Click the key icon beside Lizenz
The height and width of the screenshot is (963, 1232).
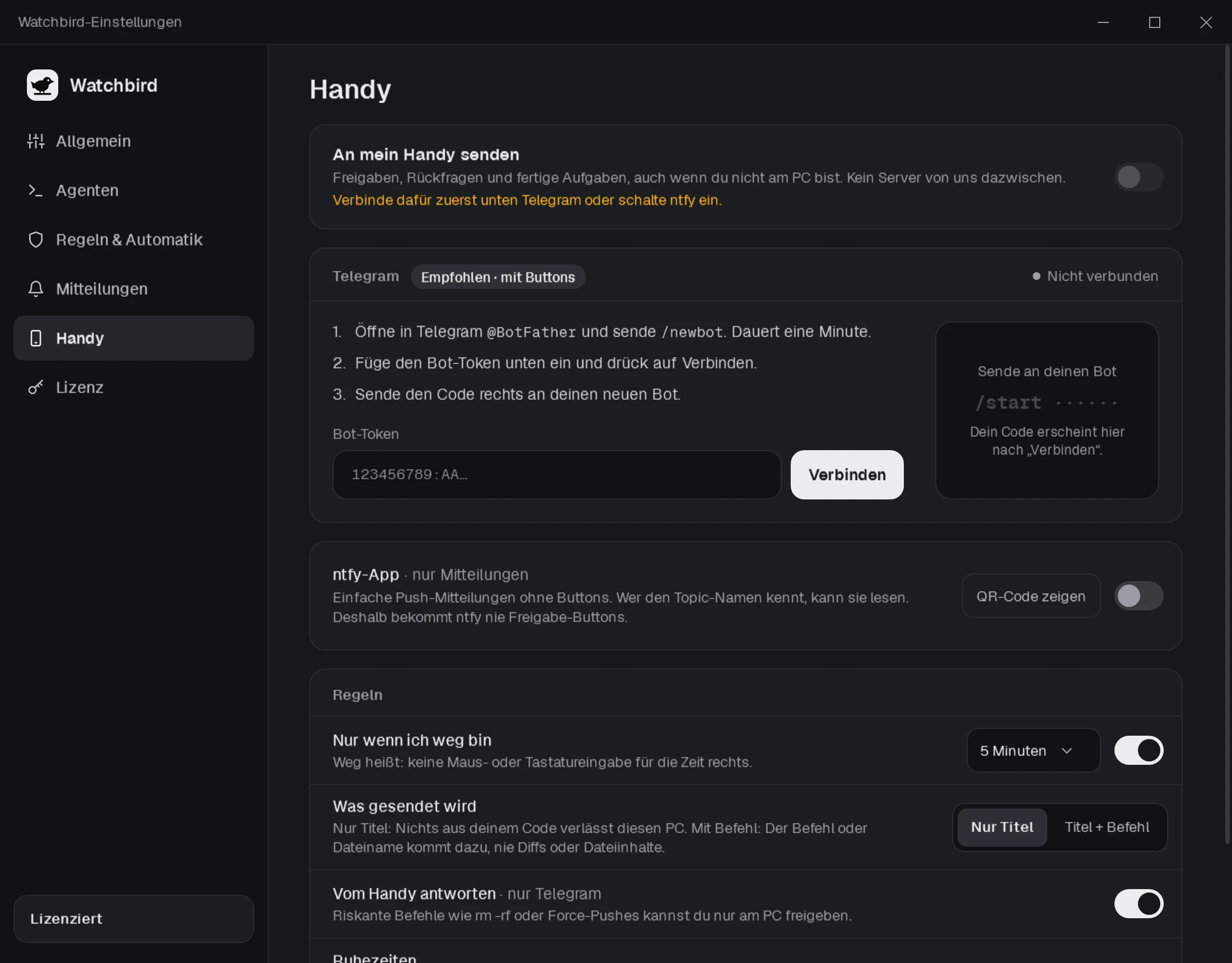point(35,387)
